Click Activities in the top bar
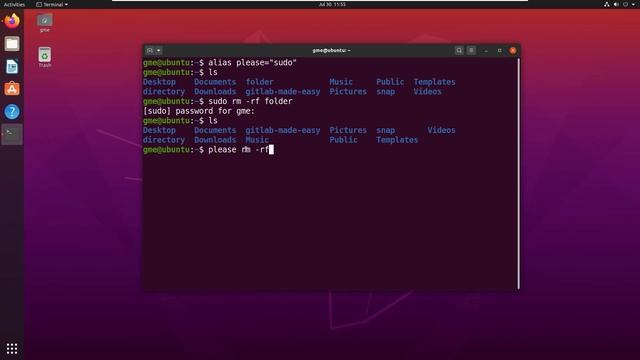This screenshot has width=640, height=360. [x=14, y=4]
